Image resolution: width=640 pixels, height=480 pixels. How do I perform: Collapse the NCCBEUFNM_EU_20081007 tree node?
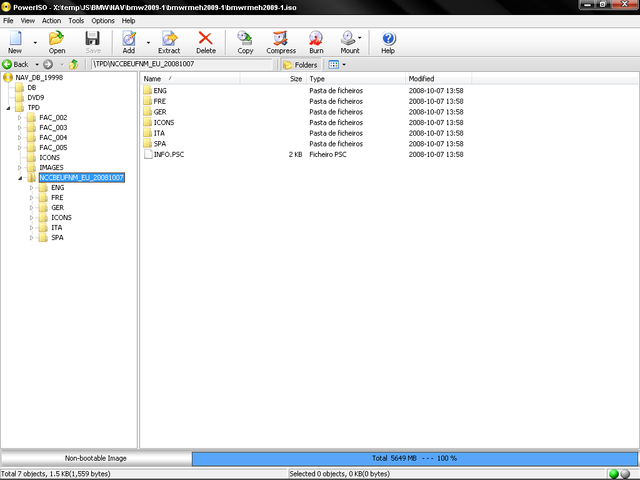click(20, 178)
